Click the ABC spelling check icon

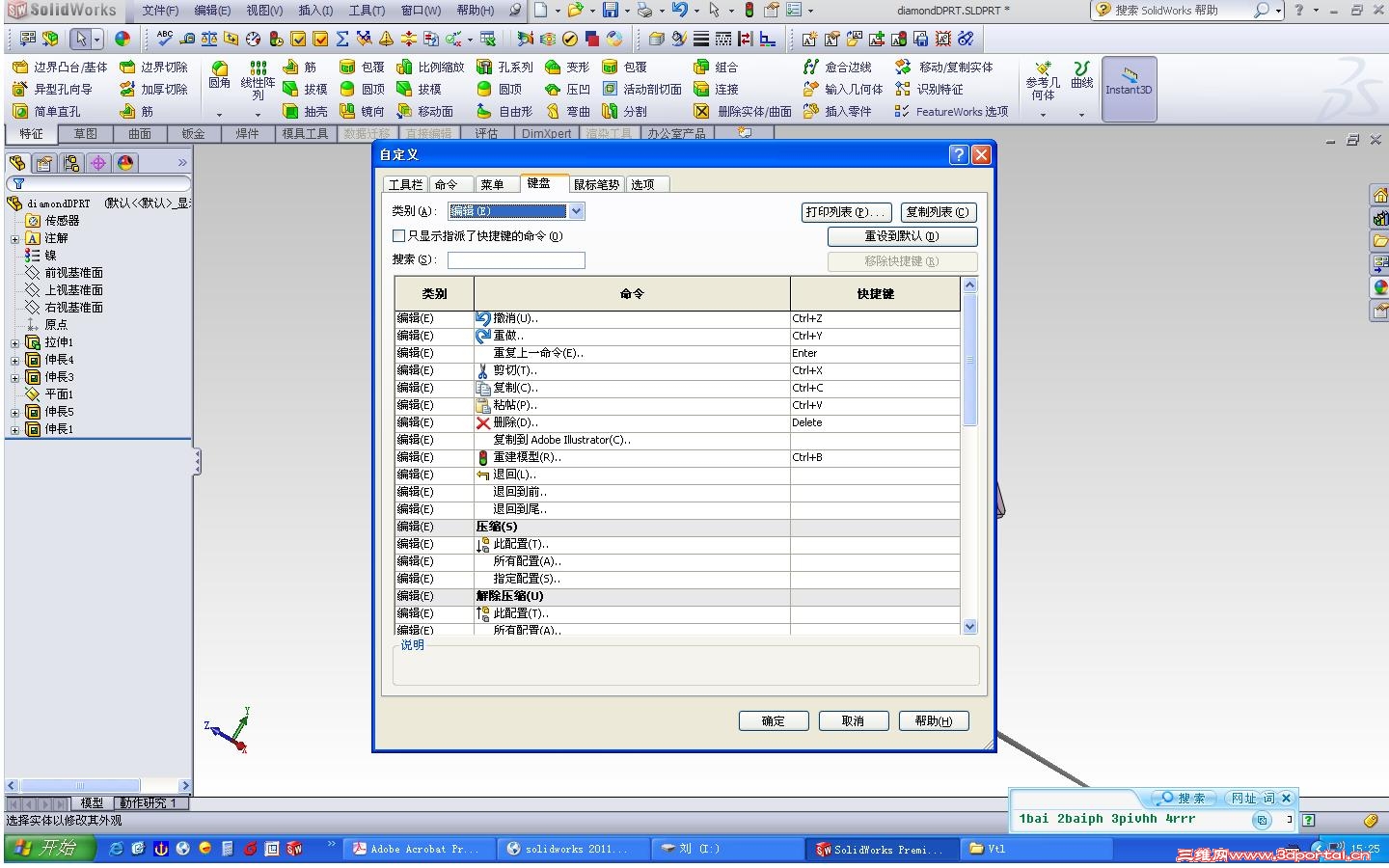point(164,39)
